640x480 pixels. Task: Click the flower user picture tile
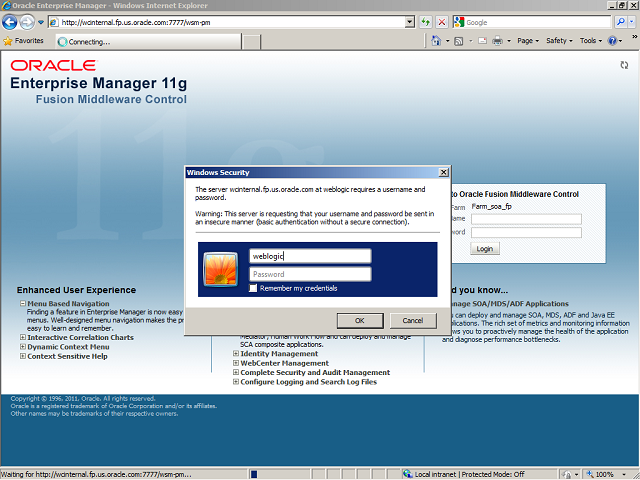(x=220, y=269)
